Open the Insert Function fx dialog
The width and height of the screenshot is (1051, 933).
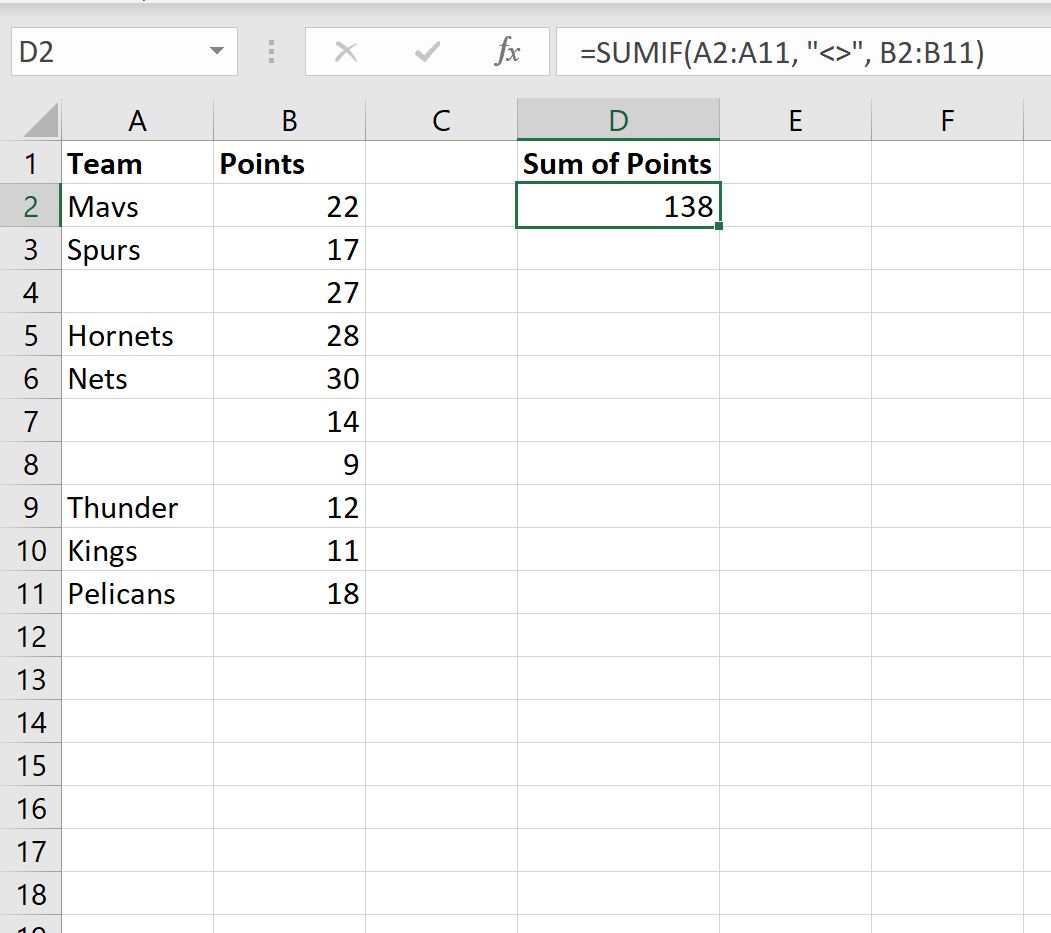tap(508, 52)
